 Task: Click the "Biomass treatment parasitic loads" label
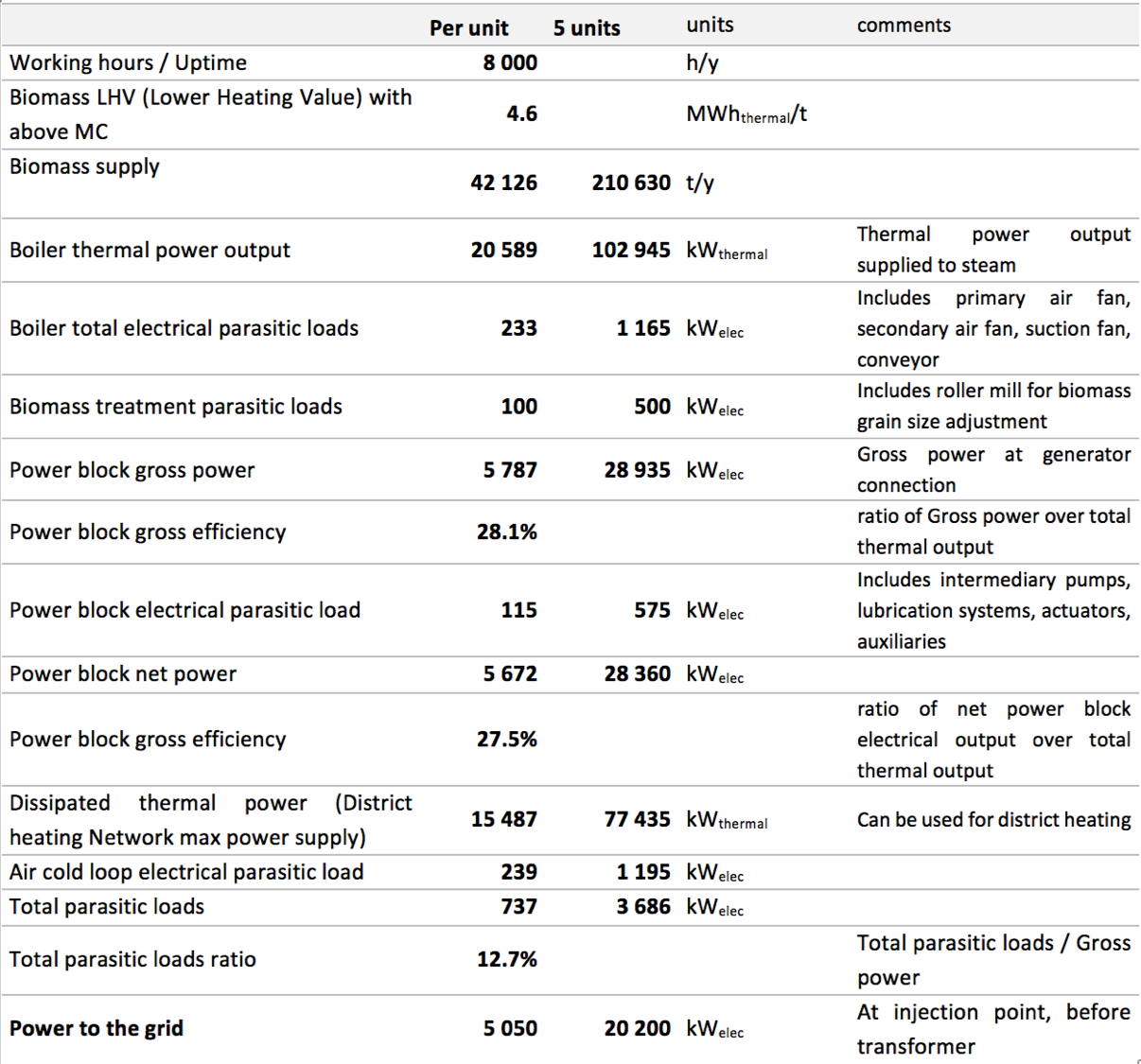[x=175, y=407]
